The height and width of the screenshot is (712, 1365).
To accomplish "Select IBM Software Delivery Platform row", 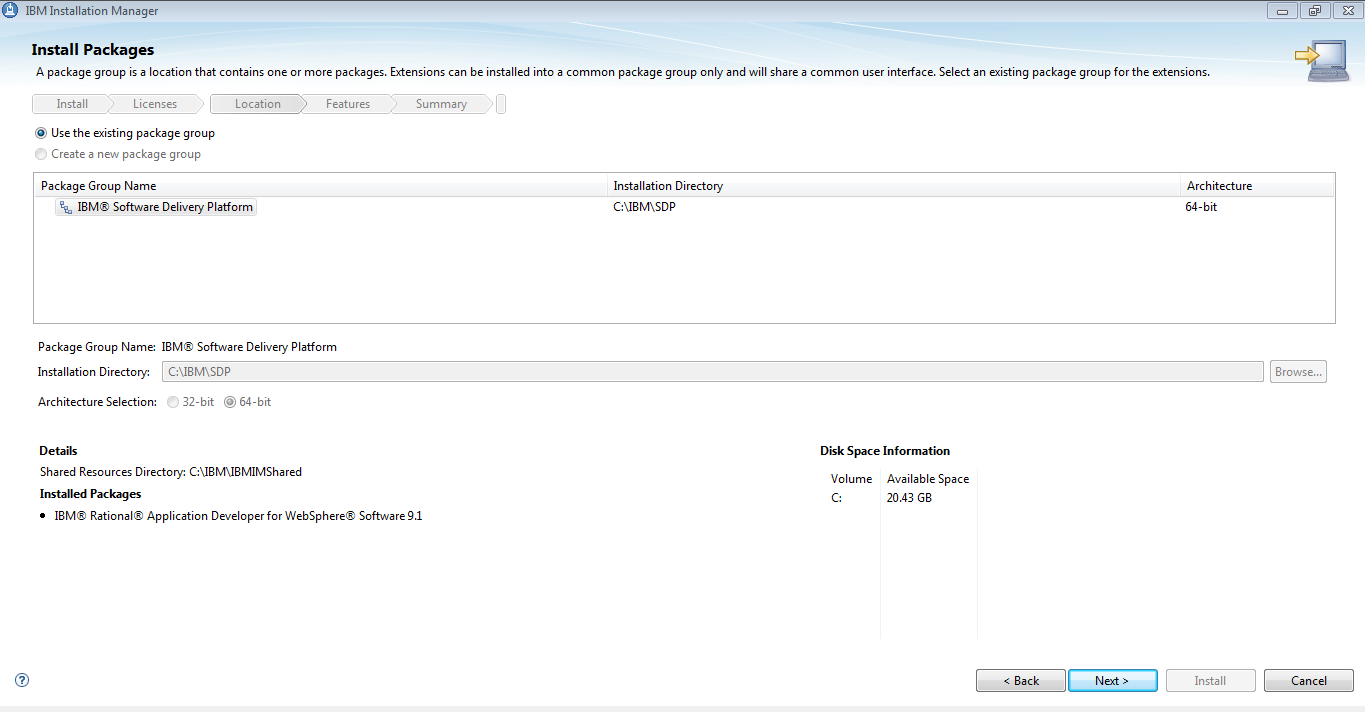I will [x=684, y=208].
